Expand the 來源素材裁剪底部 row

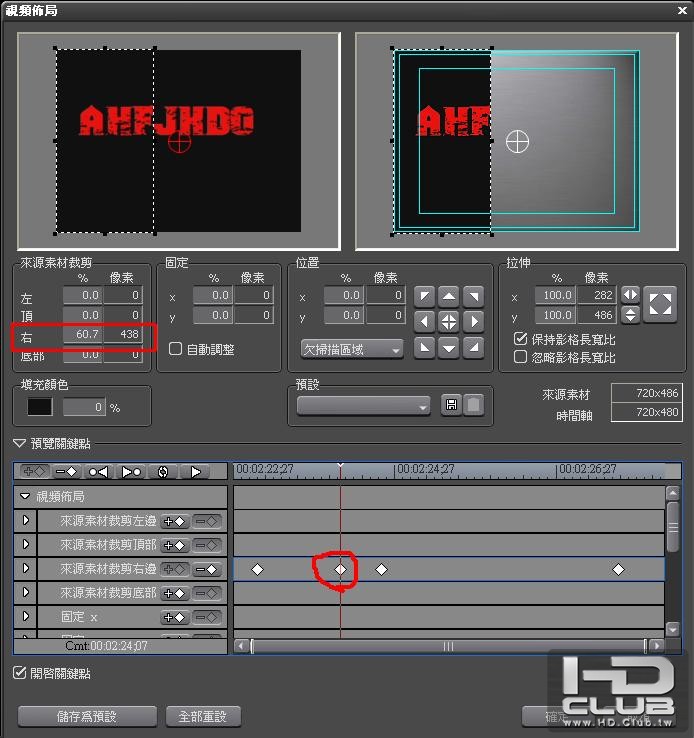tap(26, 592)
